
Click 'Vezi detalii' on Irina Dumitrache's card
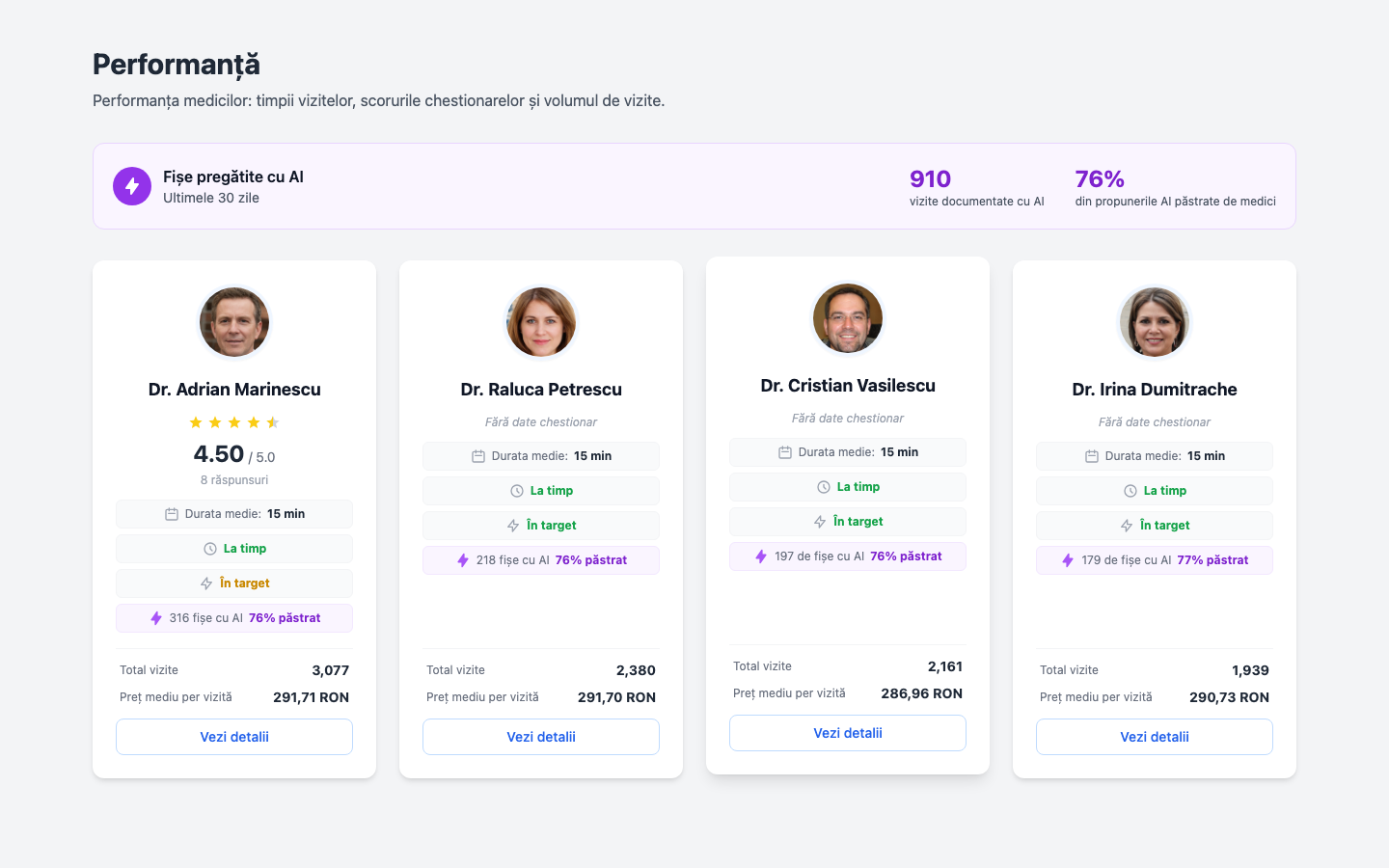pyautogui.click(x=1155, y=737)
